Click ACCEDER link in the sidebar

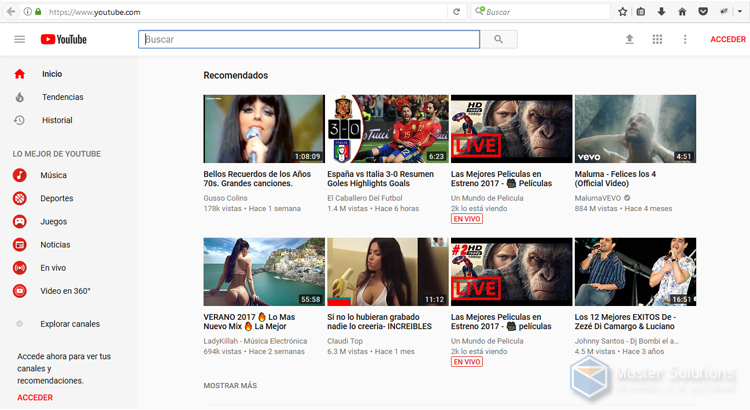click(35, 398)
